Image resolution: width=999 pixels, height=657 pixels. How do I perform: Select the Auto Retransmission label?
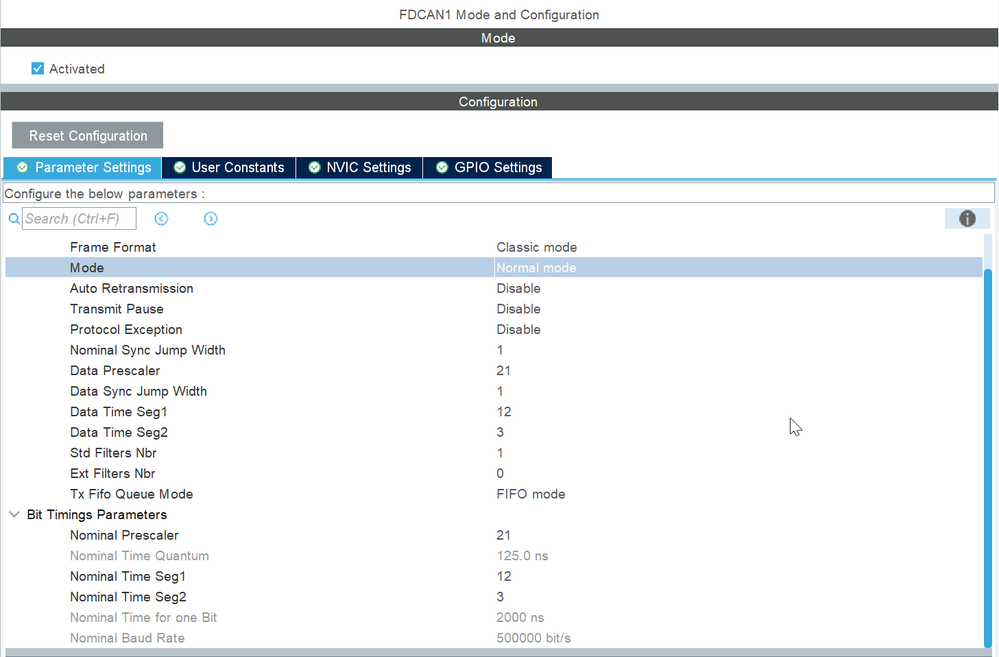click(x=131, y=288)
